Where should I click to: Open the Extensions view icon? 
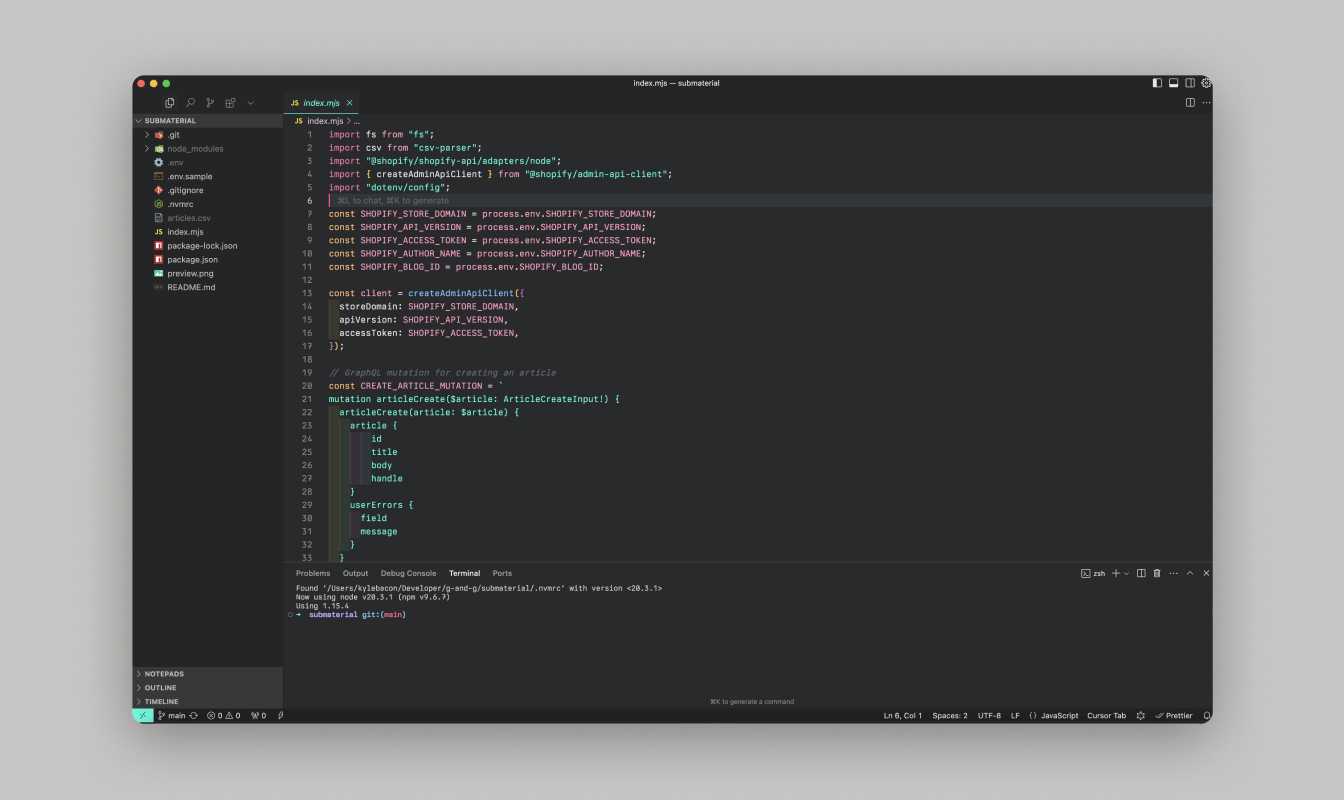click(x=230, y=103)
